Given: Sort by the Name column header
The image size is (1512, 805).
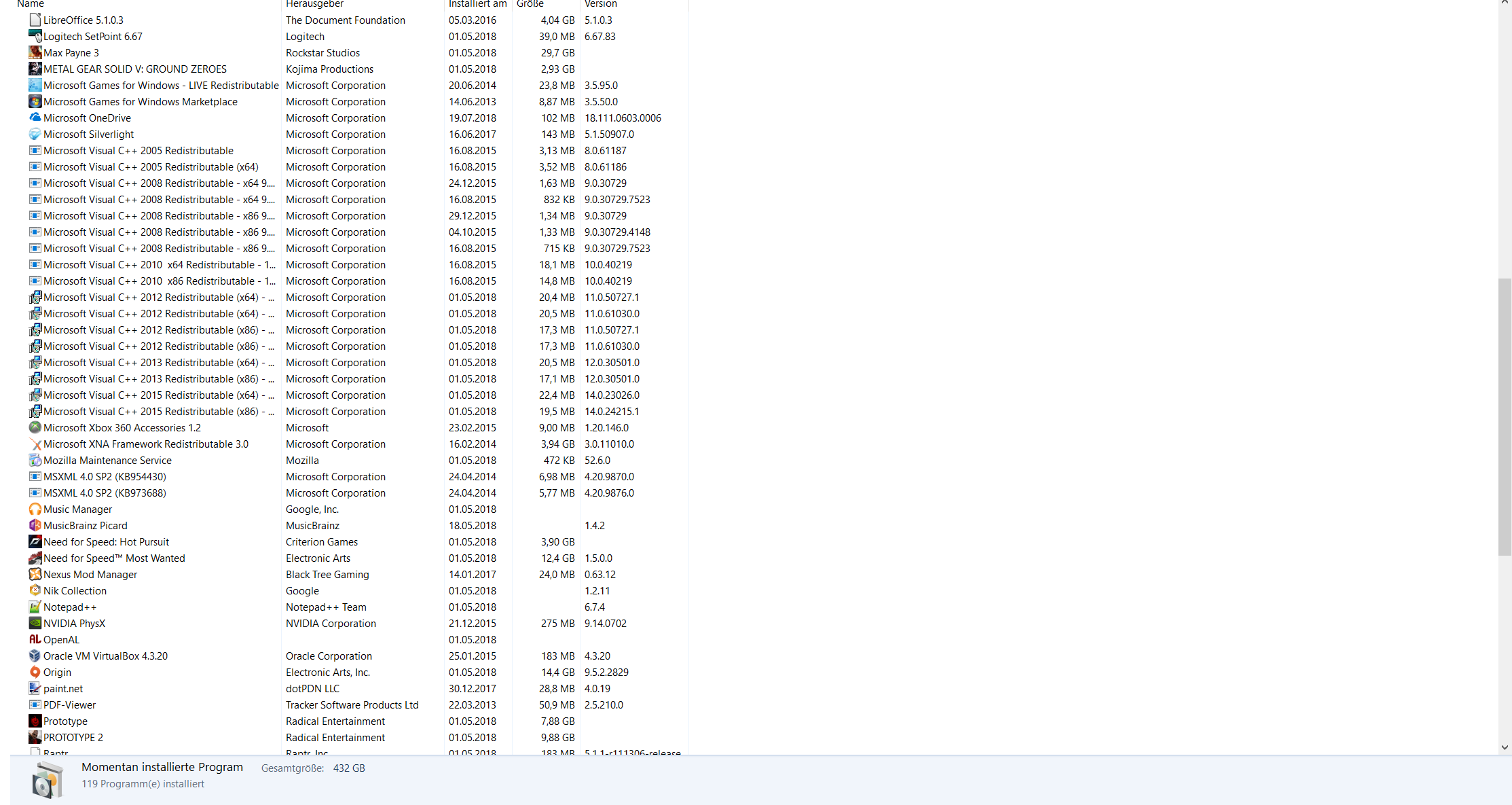Looking at the screenshot, I should pyautogui.click(x=31, y=4).
